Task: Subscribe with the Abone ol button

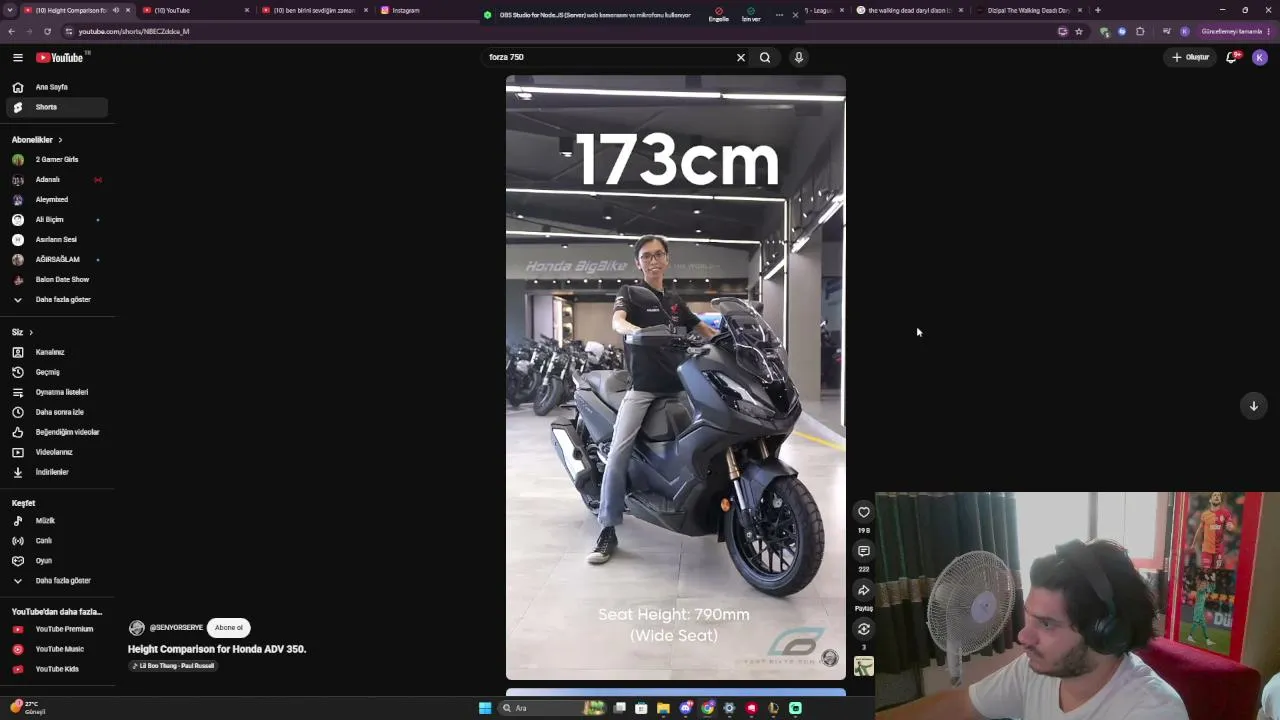Action: click(x=229, y=628)
